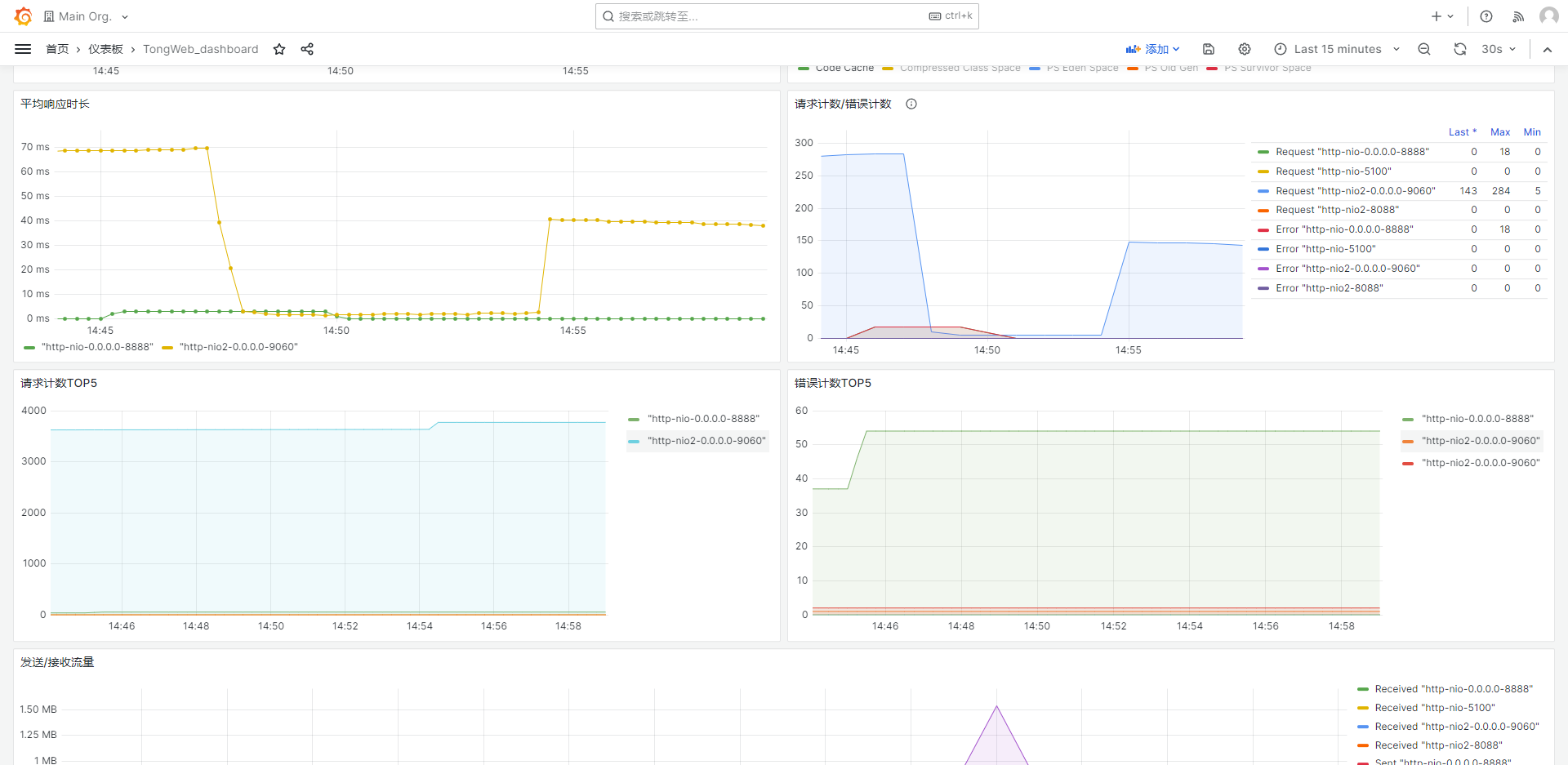This screenshot has height=765, width=1568.
Task: Click the plus icon for new items
Action: click(1442, 16)
